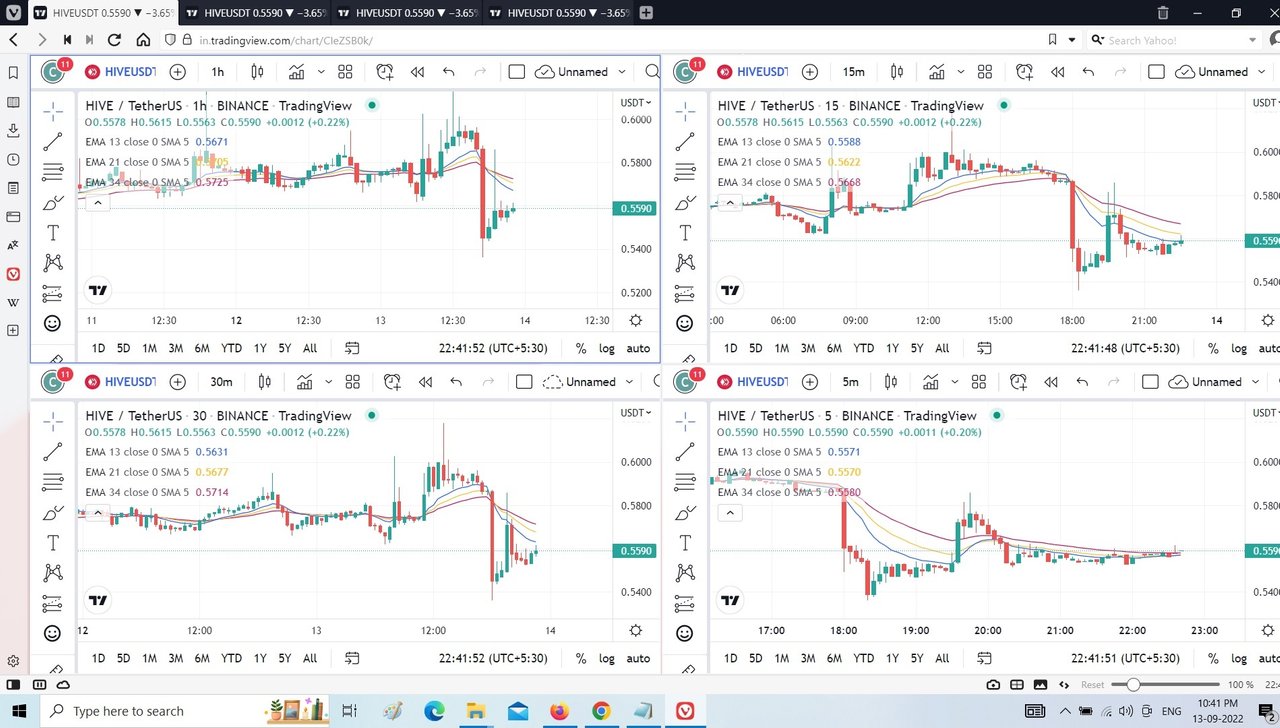This screenshot has width=1280, height=728.
Task: Open indicator templates in 15m chart
Action: tap(985, 72)
